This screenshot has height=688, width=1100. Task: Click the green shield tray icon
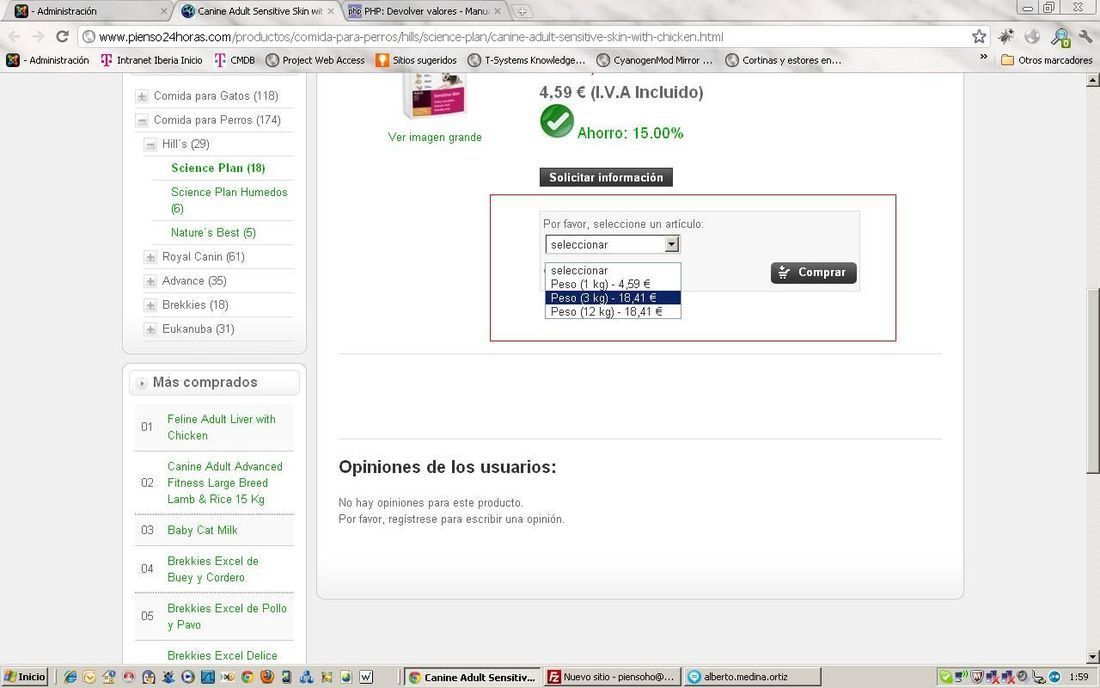pyautogui.click(x=946, y=677)
